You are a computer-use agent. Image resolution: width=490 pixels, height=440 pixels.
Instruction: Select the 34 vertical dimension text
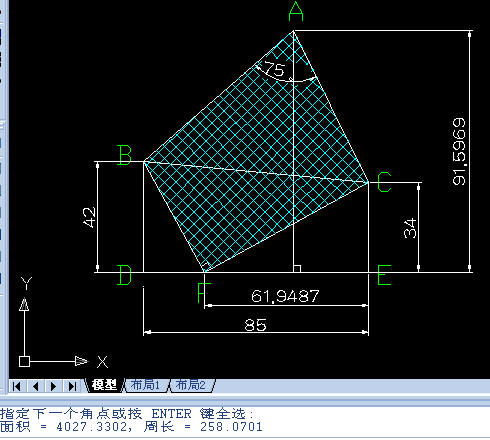(410, 228)
